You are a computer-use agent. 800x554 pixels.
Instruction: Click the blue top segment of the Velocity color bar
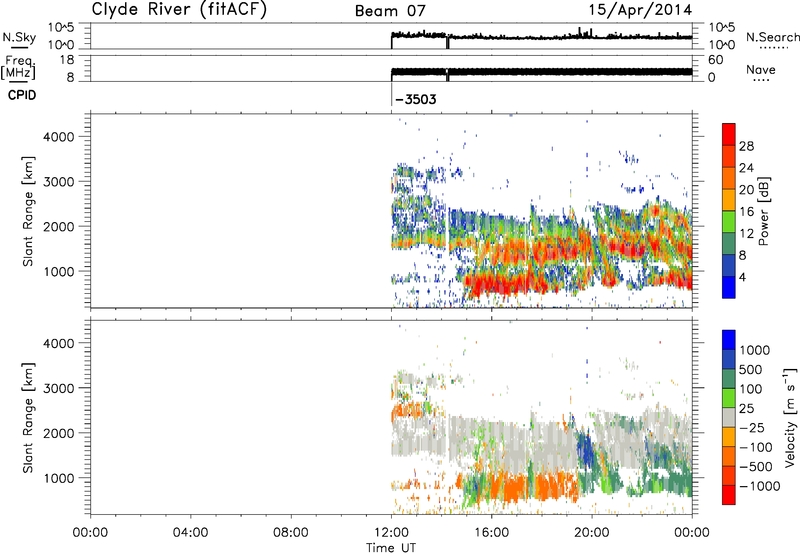click(729, 340)
